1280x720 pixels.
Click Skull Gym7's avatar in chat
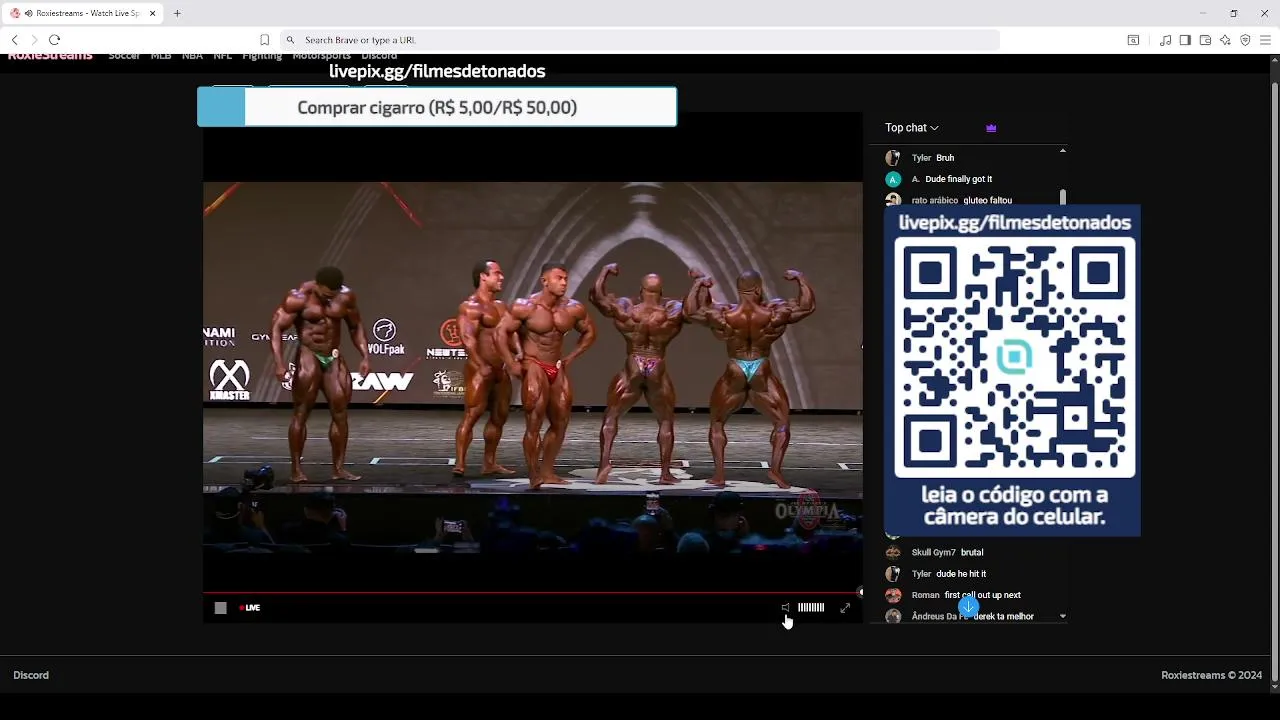(x=893, y=552)
